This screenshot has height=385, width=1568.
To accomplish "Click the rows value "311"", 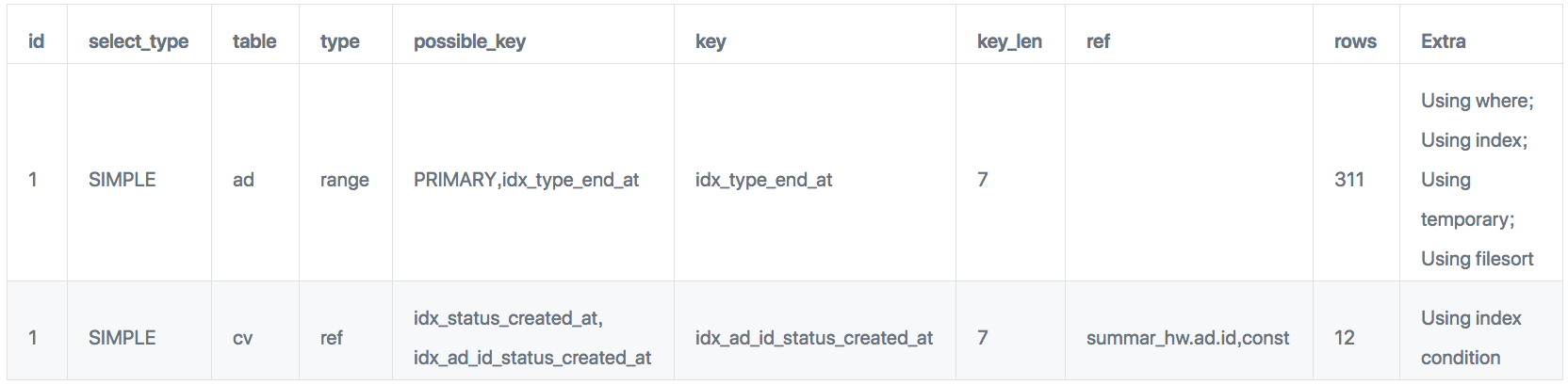I will (1348, 180).
